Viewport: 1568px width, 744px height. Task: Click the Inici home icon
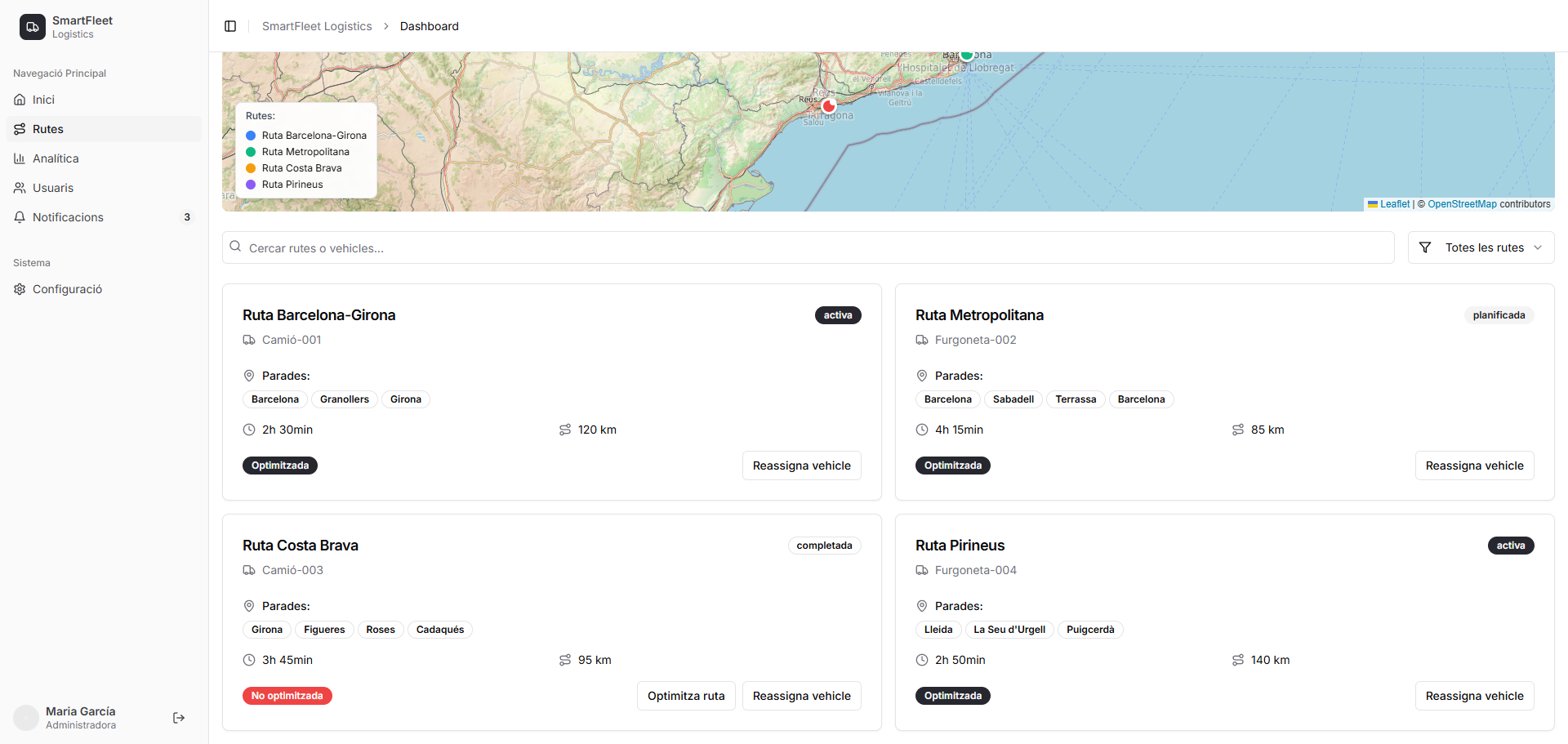click(20, 100)
